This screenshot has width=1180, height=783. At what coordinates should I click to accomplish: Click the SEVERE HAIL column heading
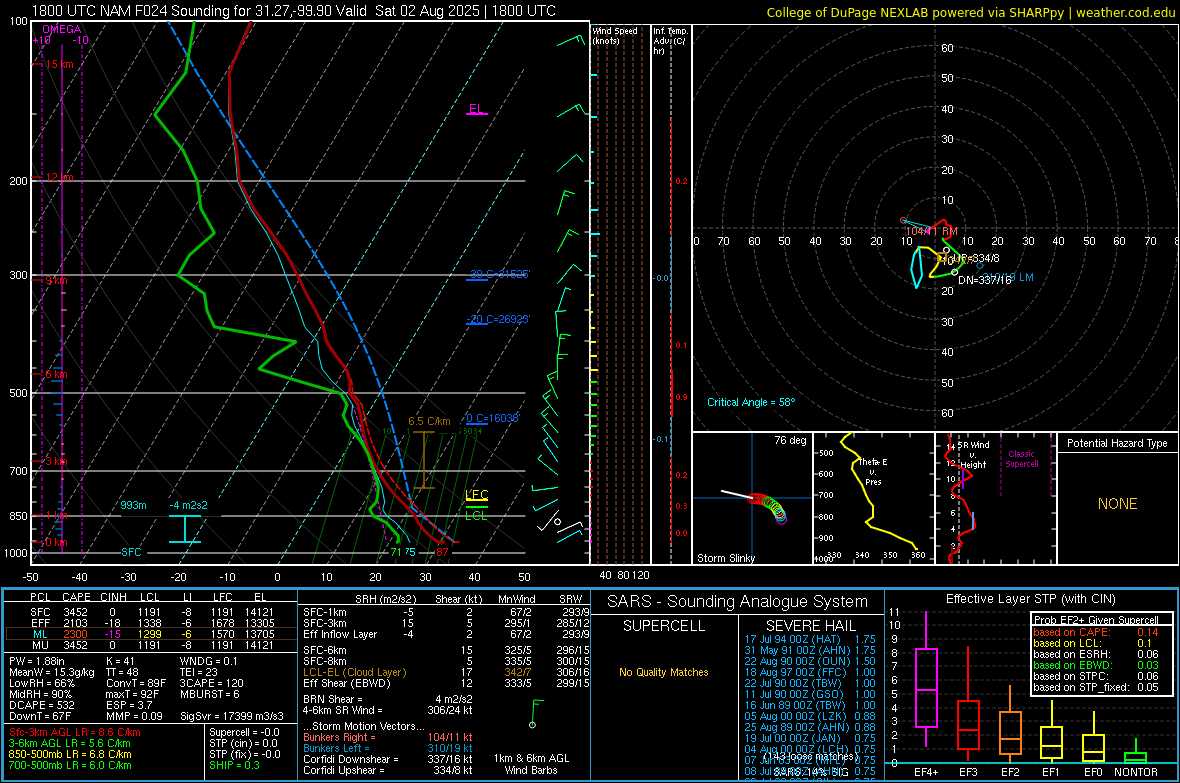click(x=810, y=626)
